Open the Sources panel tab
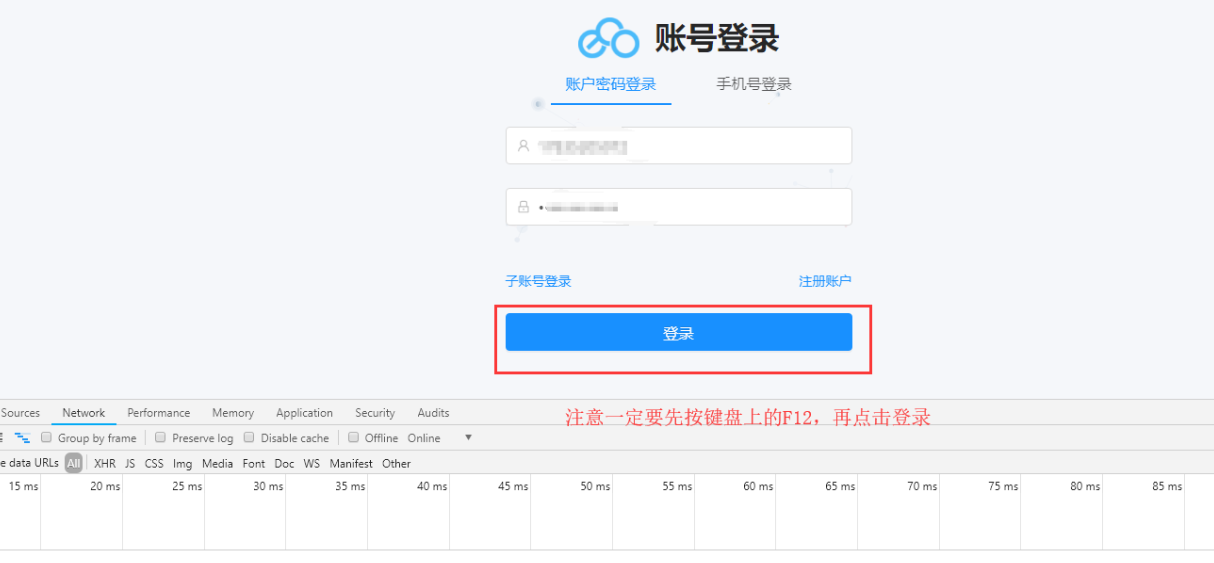Screen dimensions: 1214x563 click(x=20, y=413)
